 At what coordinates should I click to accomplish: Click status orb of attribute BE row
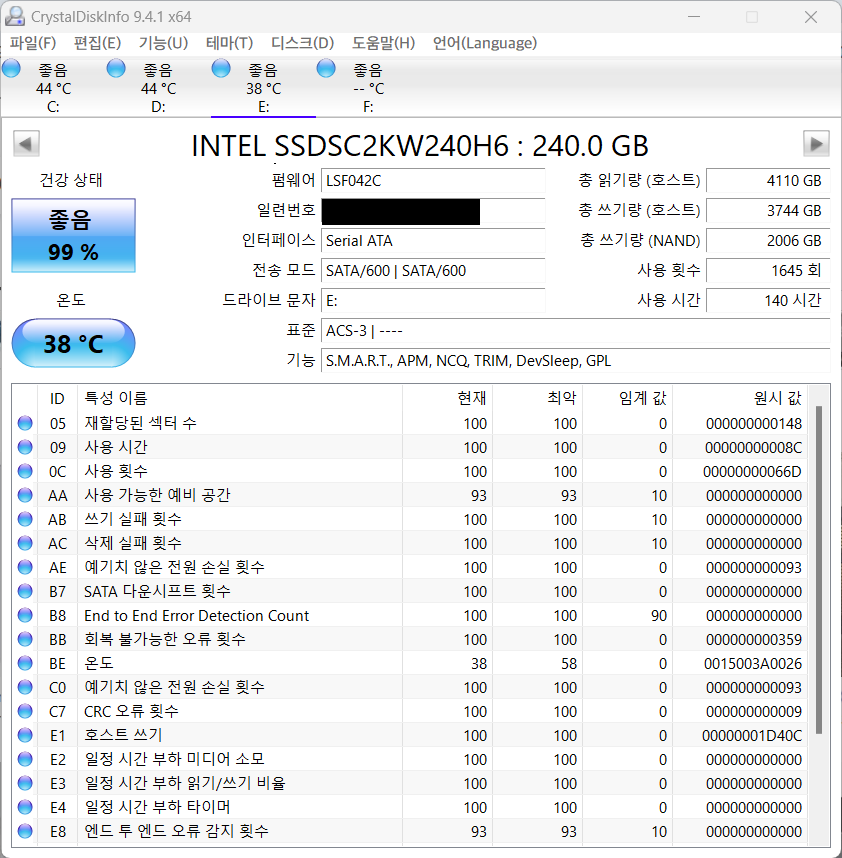25,663
